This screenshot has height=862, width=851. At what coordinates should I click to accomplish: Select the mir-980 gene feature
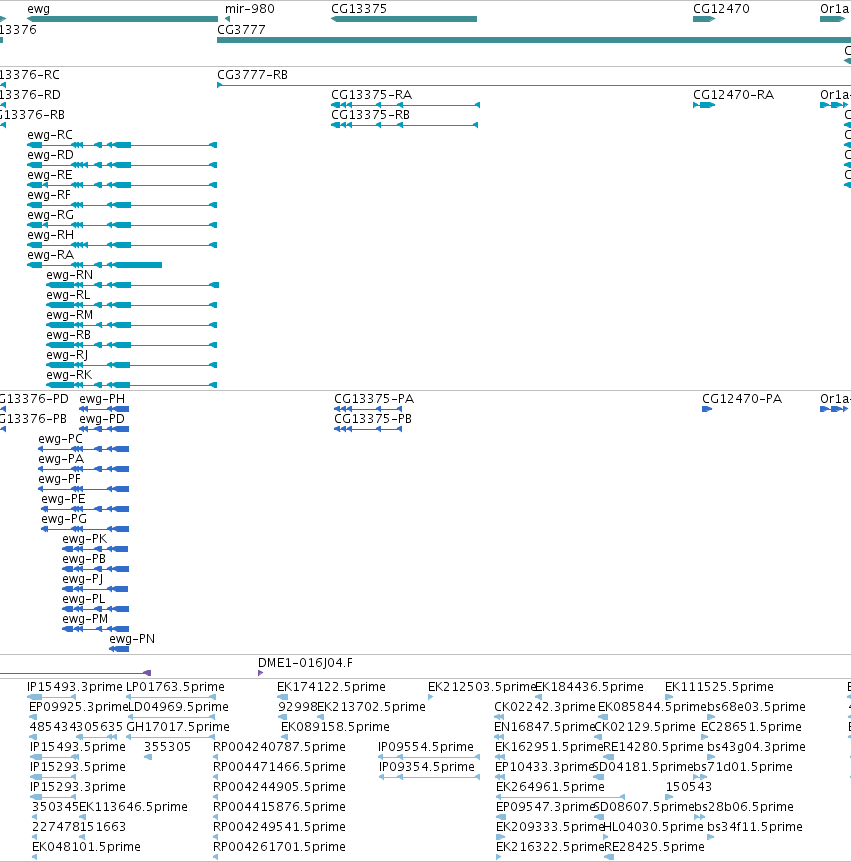pos(228,19)
